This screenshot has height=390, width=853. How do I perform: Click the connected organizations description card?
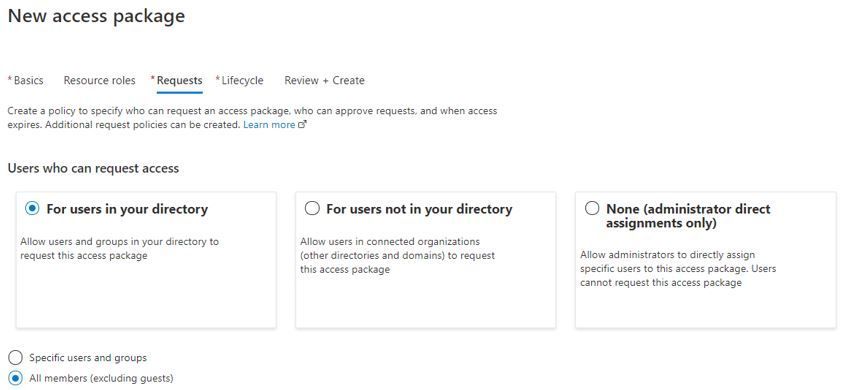(x=426, y=260)
